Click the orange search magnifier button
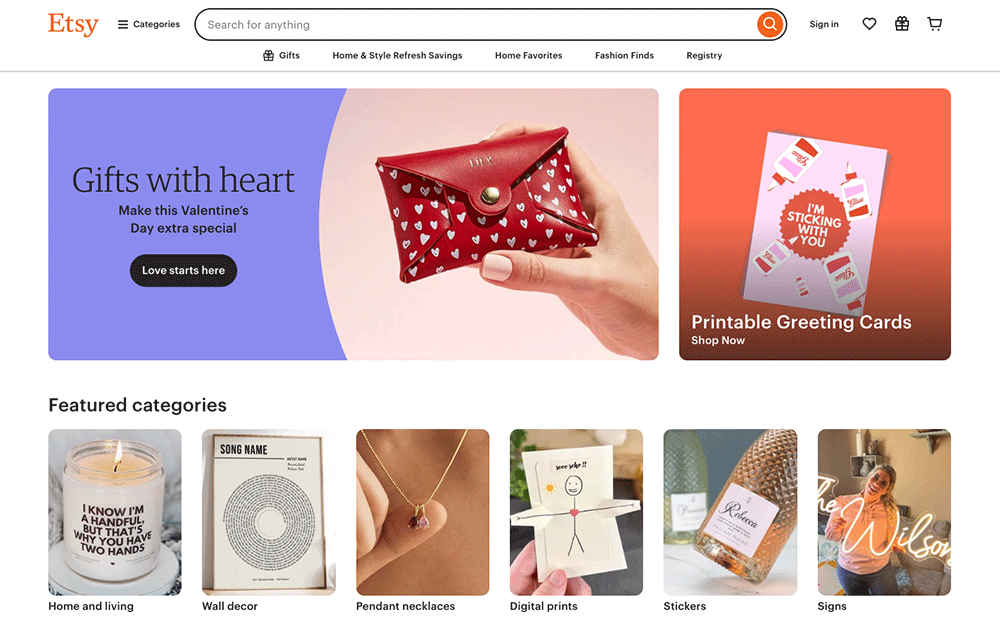 pos(770,24)
